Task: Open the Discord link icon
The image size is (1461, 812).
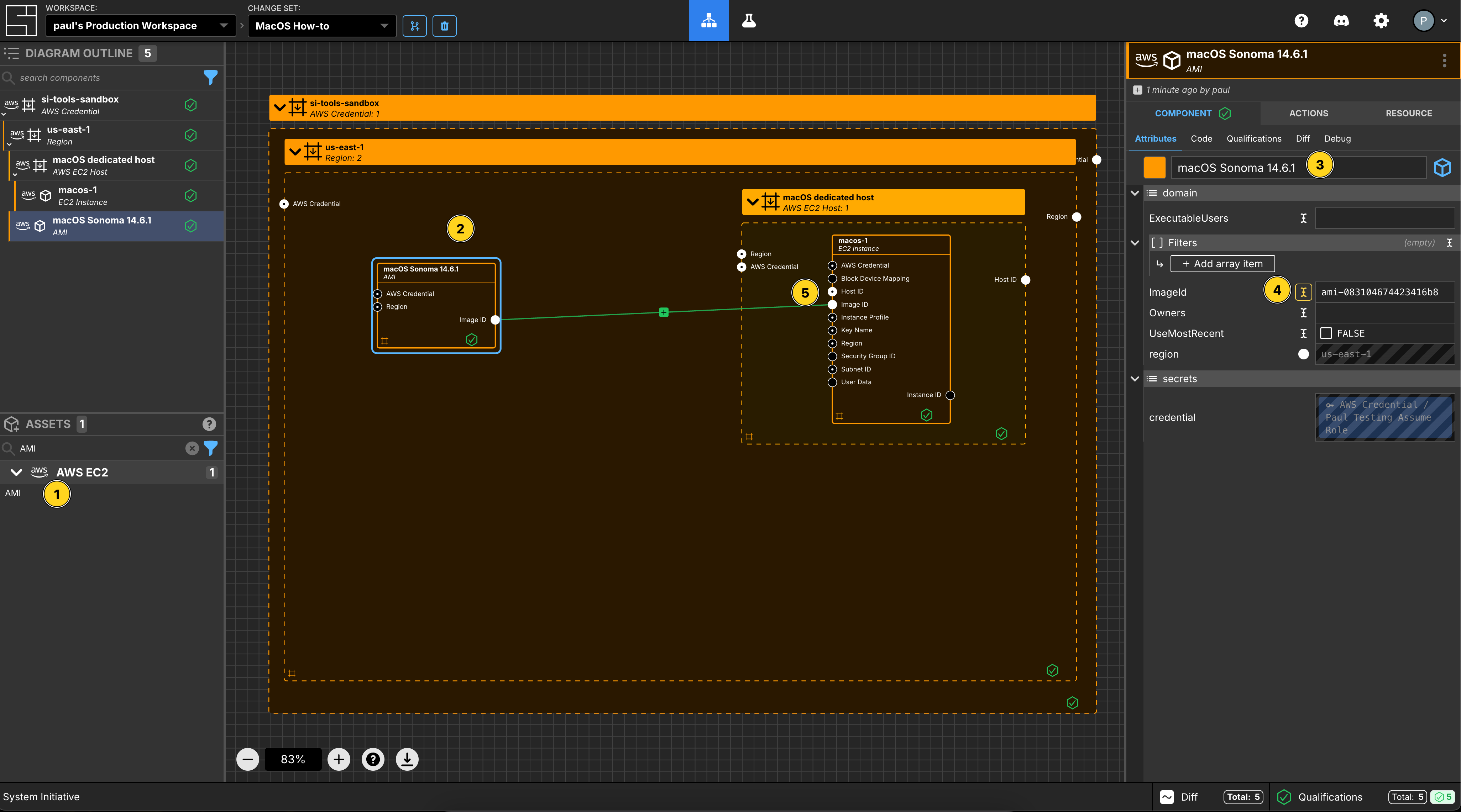Action: [x=1341, y=21]
